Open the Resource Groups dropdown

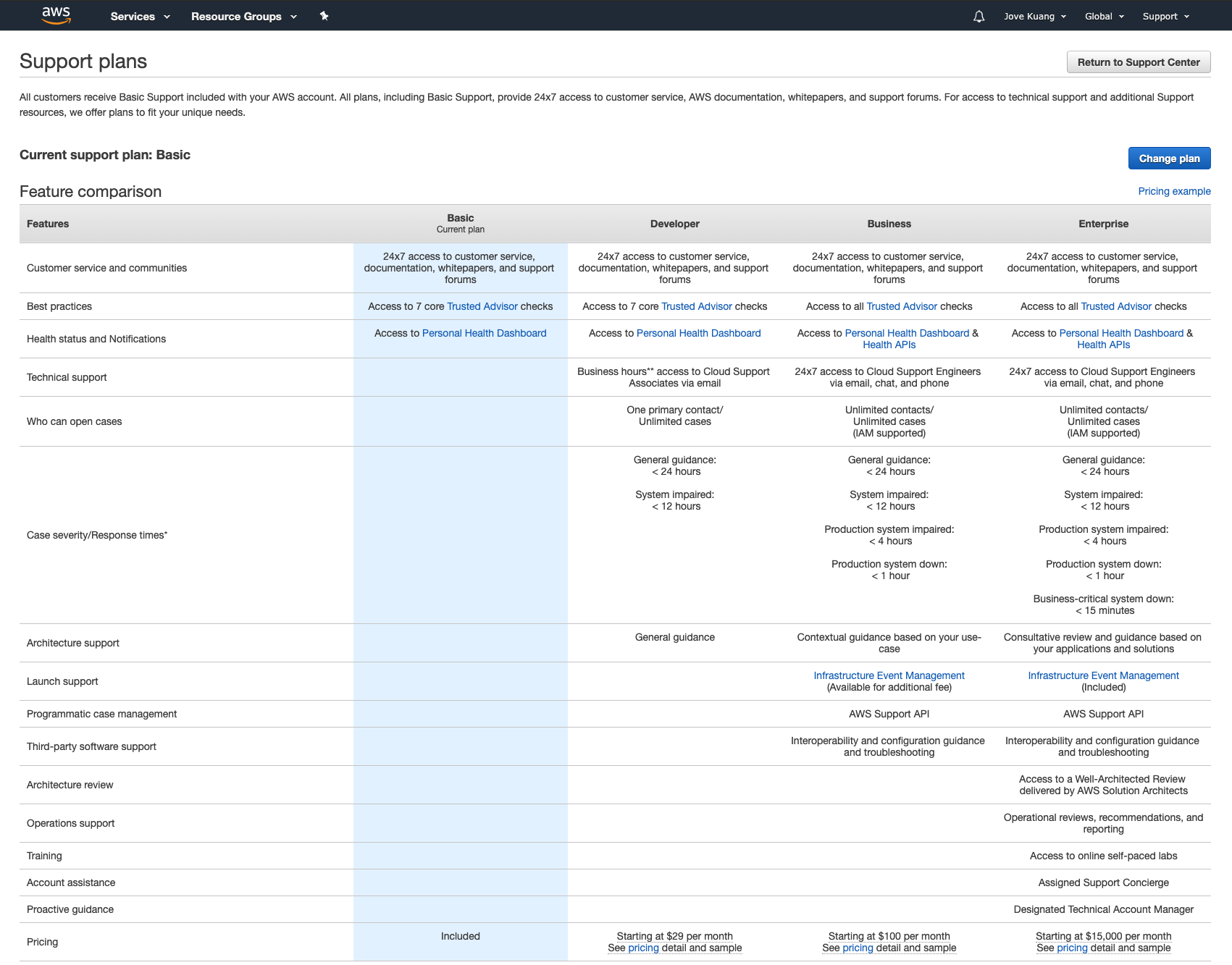(244, 16)
